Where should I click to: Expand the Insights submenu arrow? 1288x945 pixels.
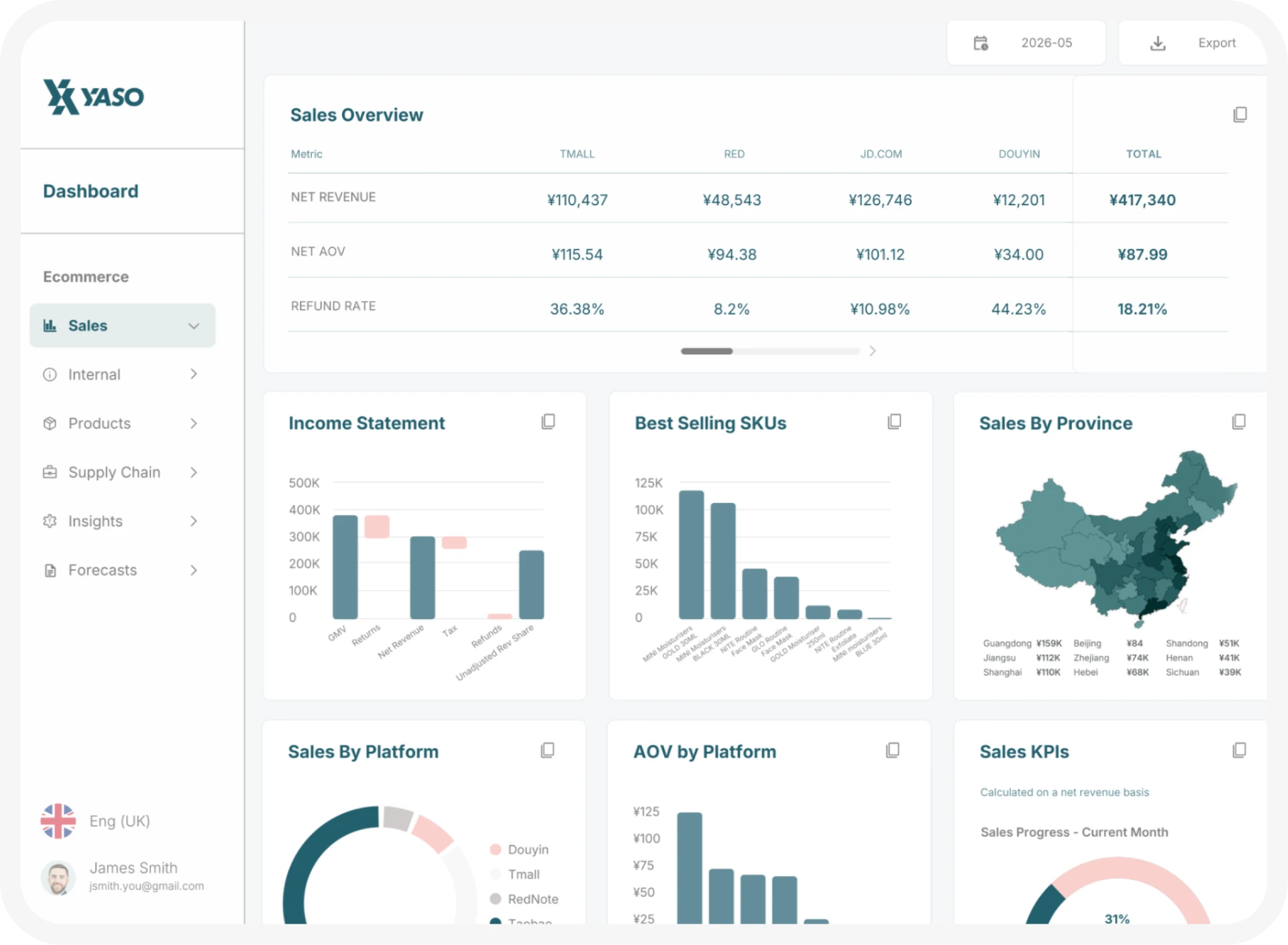pos(194,521)
